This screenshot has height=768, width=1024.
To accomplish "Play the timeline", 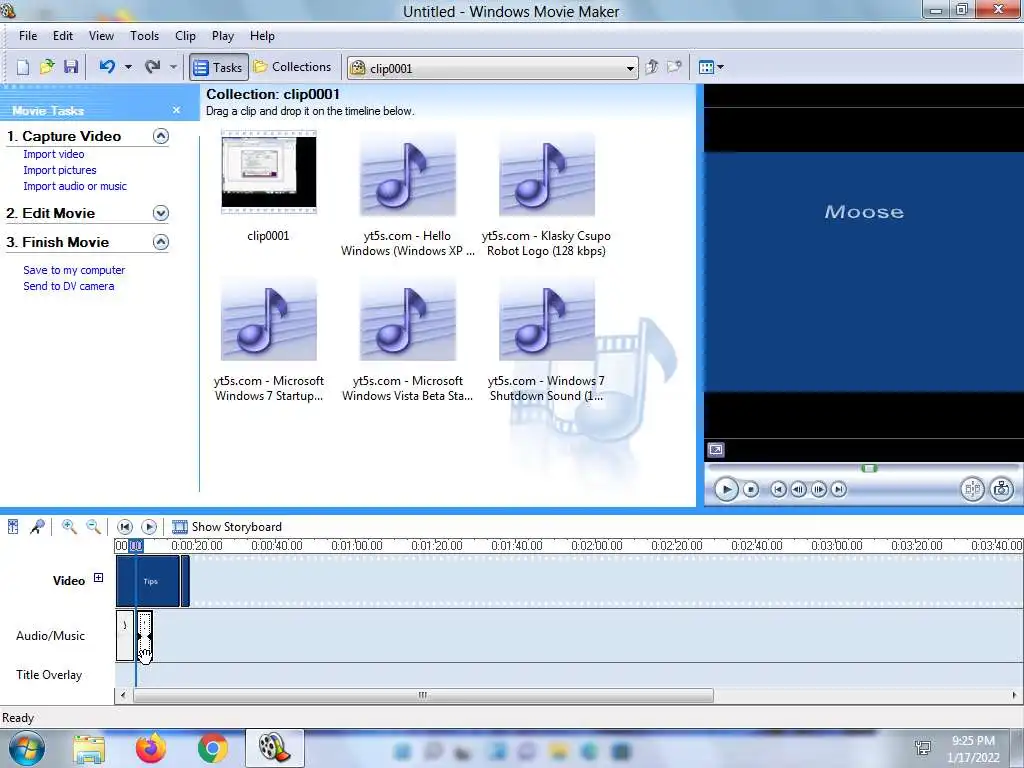I will click(x=149, y=526).
